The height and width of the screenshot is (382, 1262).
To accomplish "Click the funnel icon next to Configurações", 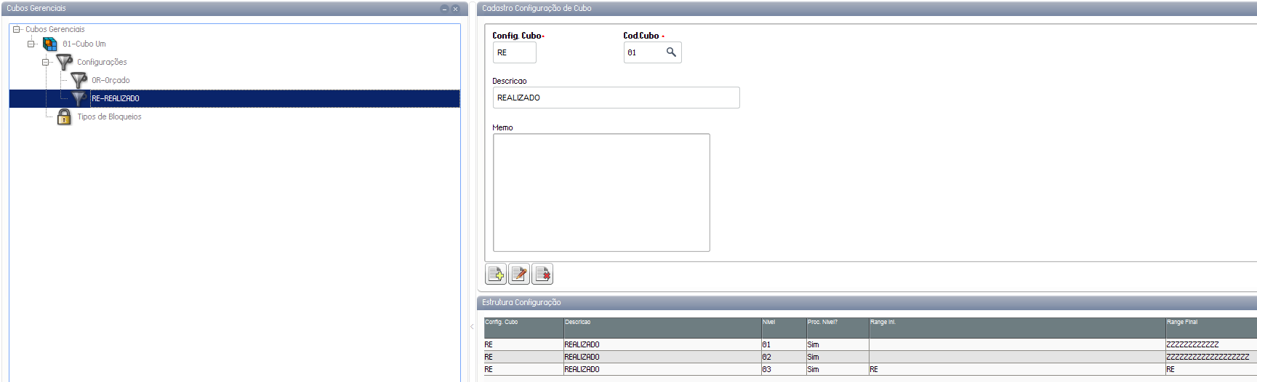I will [64, 62].
